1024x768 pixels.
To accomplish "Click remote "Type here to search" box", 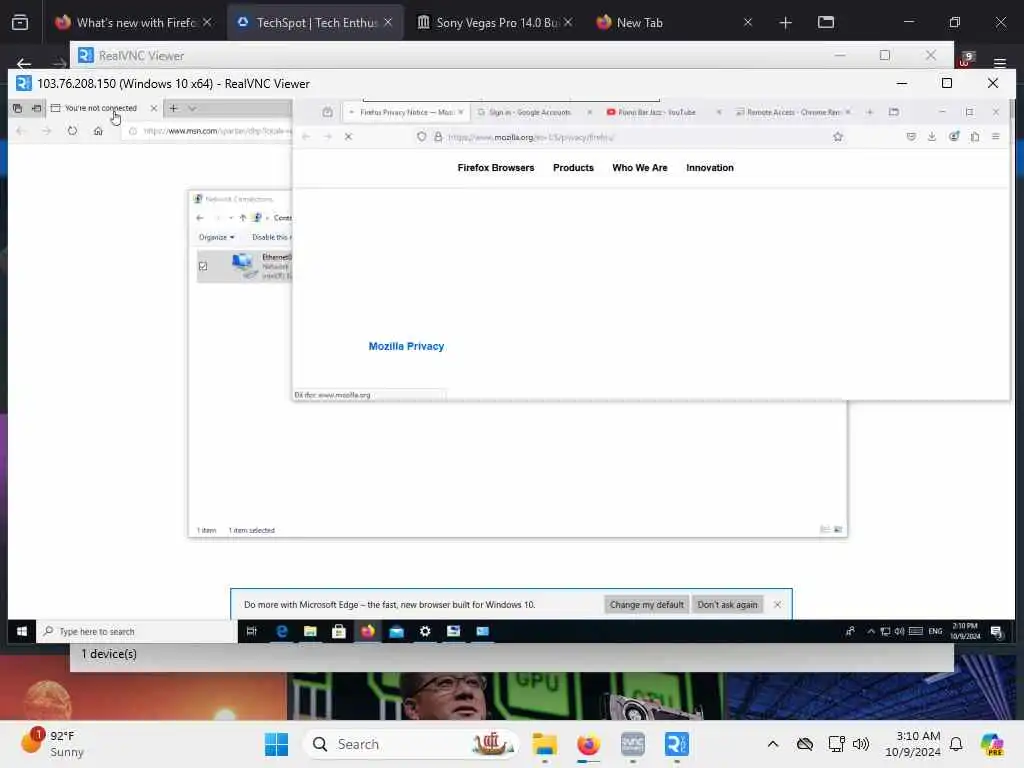I will [x=136, y=632].
